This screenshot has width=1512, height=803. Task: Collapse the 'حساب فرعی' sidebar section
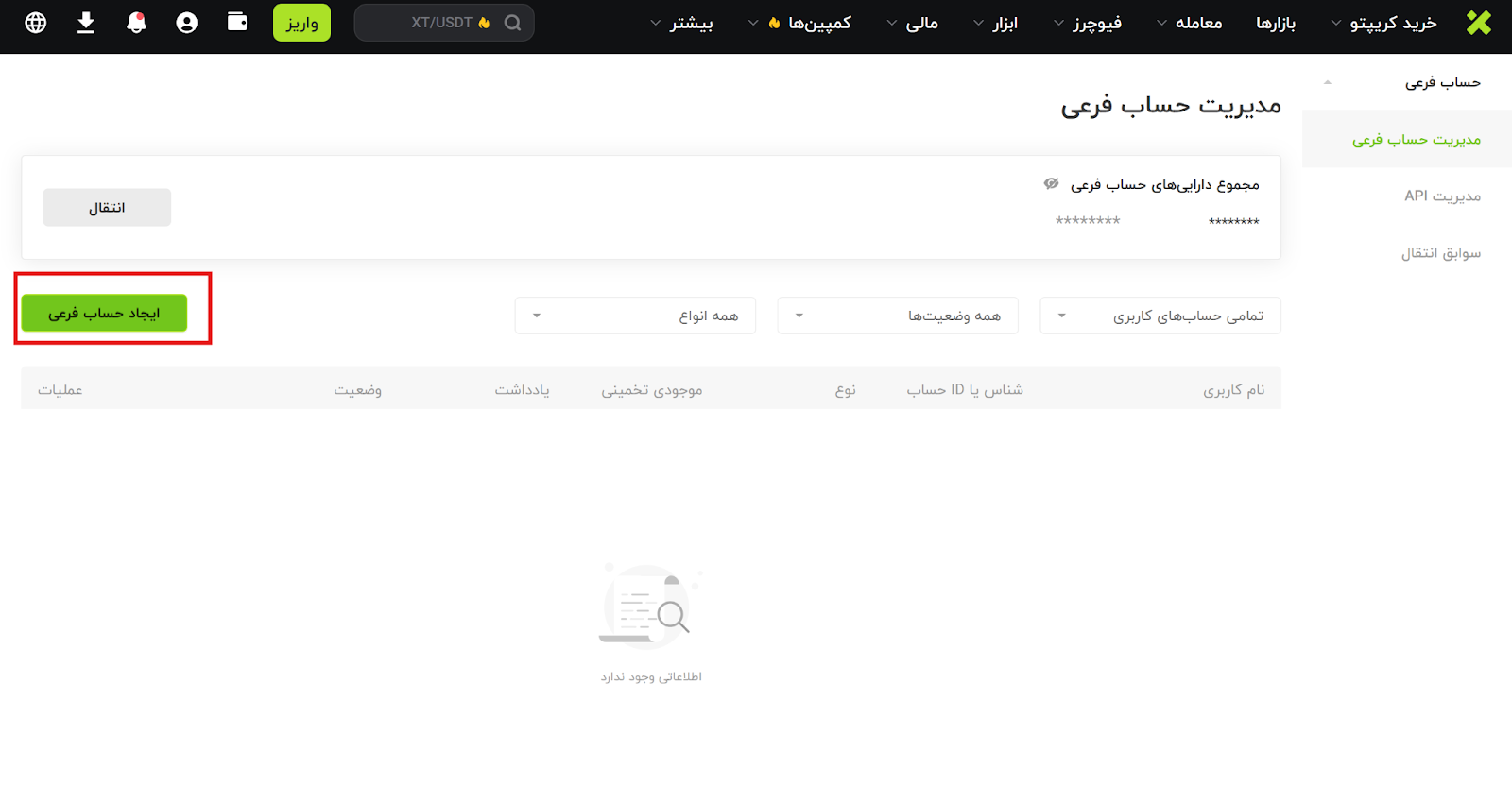1328,82
